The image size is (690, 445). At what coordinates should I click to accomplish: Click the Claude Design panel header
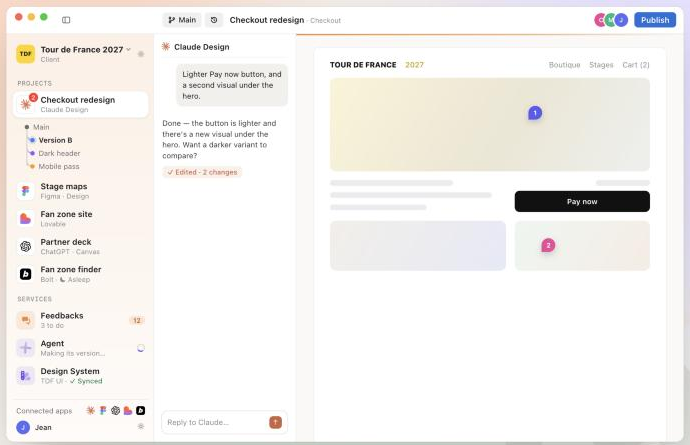point(196,47)
